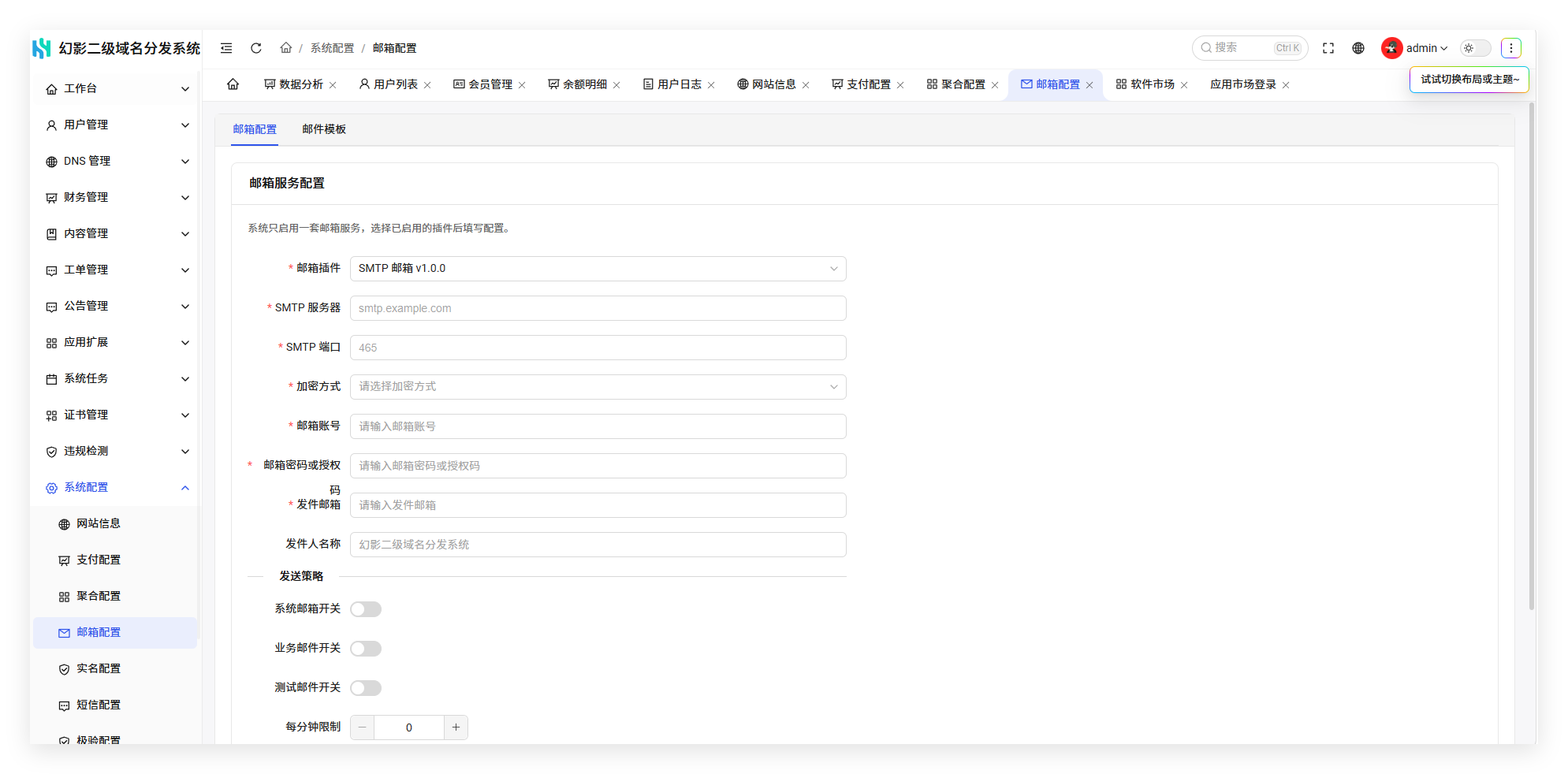Screen dimensions: 1568x774
Task: Close the 支付配置 tab
Action: pyautogui.click(x=900, y=85)
